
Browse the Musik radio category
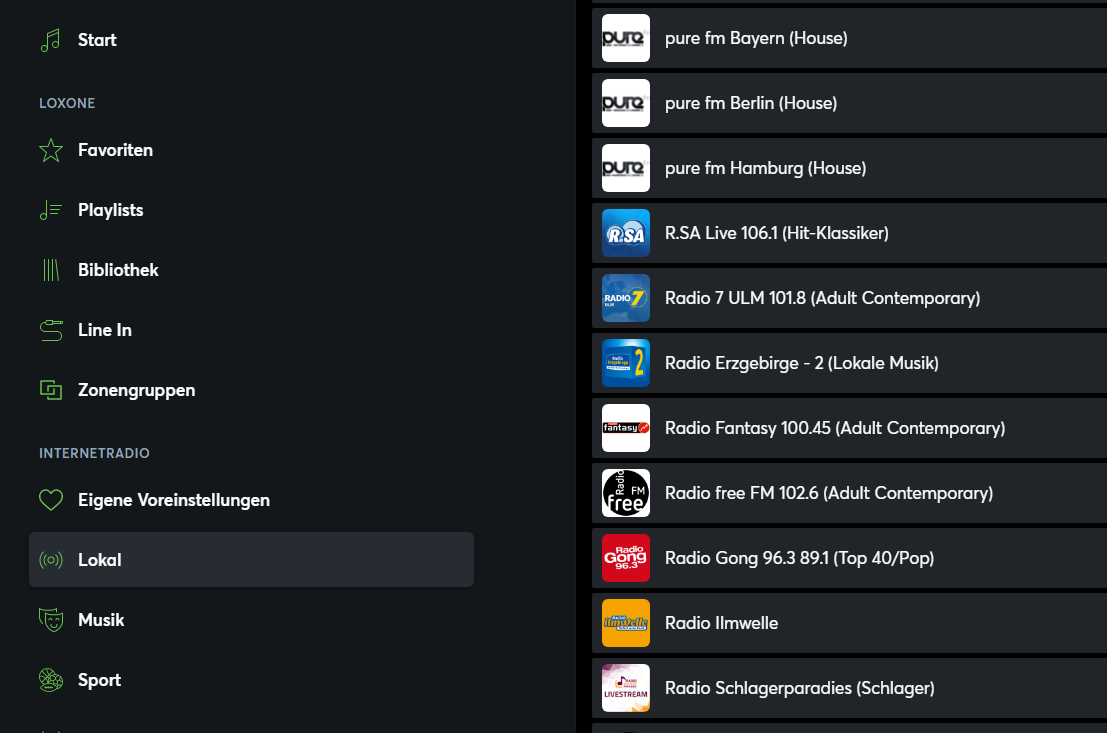click(251, 620)
